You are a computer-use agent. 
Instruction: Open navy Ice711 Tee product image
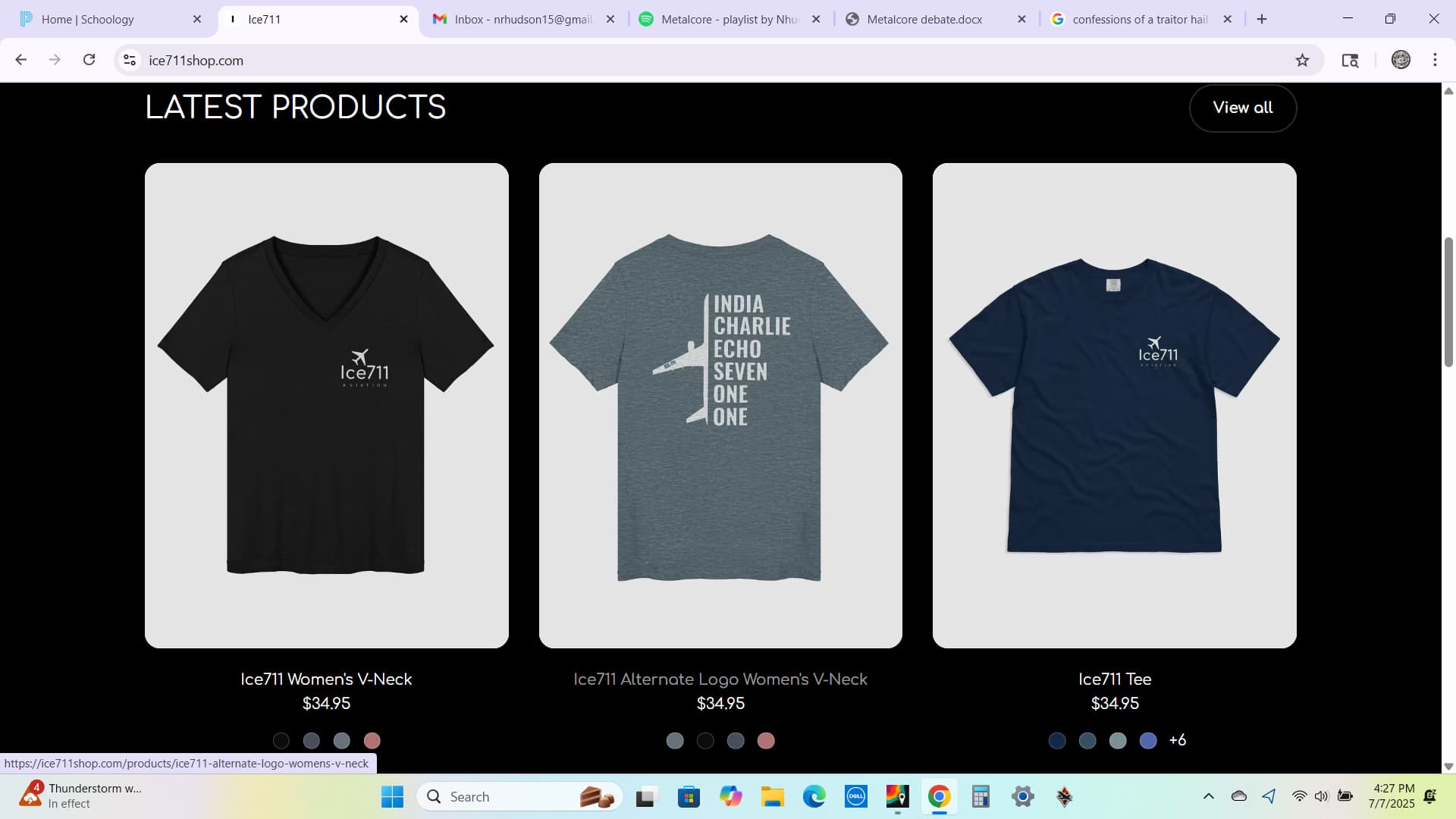click(1115, 405)
